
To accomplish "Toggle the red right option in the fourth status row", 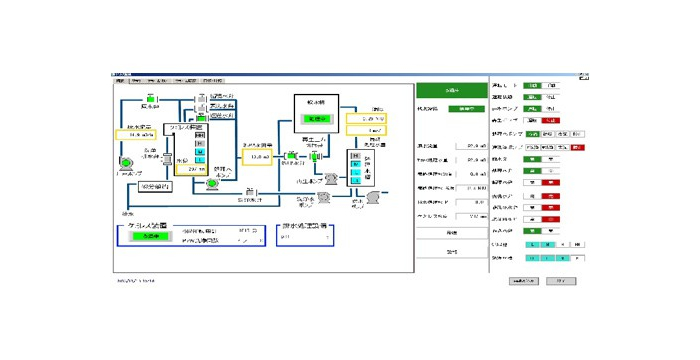I will click(x=550, y=121).
